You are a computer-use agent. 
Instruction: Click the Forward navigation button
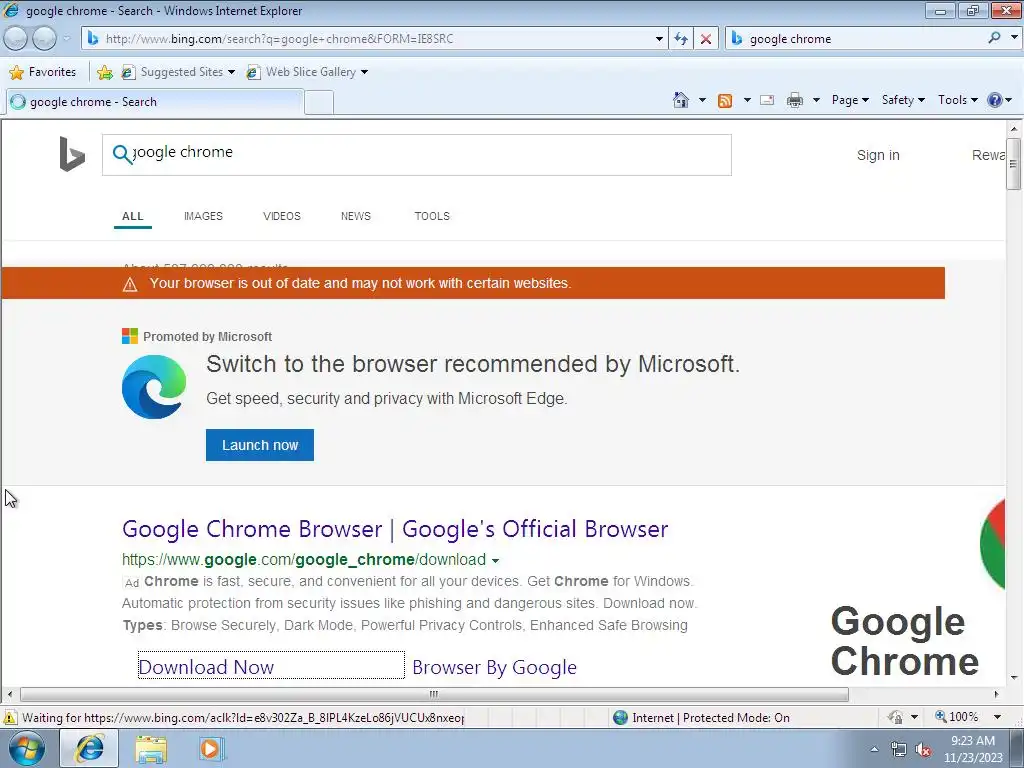(x=44, y=39)
